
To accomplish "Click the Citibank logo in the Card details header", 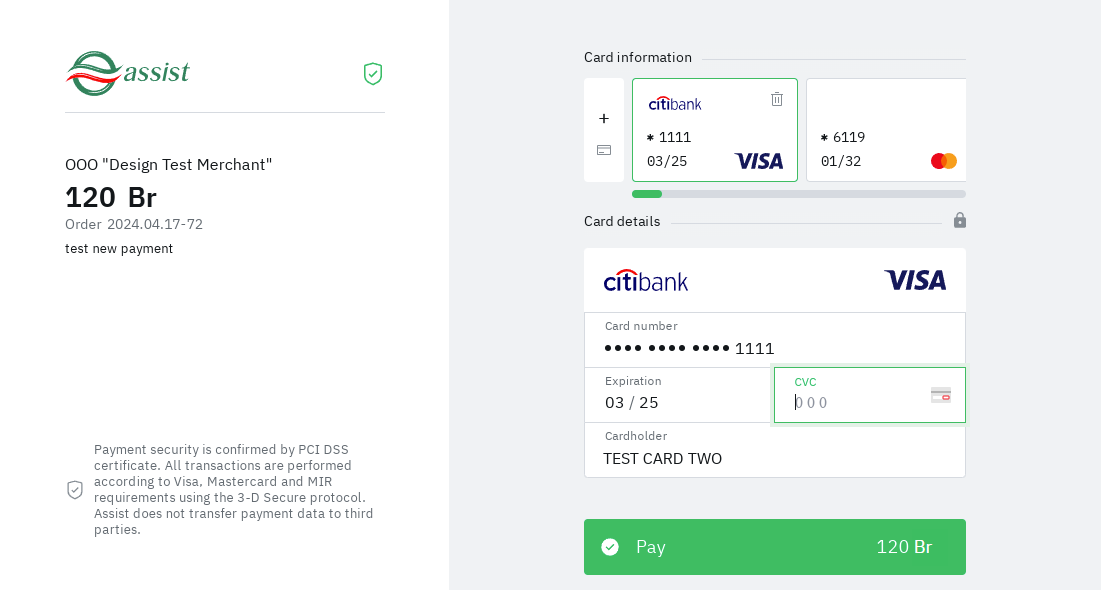I will [x=646, y=280].
